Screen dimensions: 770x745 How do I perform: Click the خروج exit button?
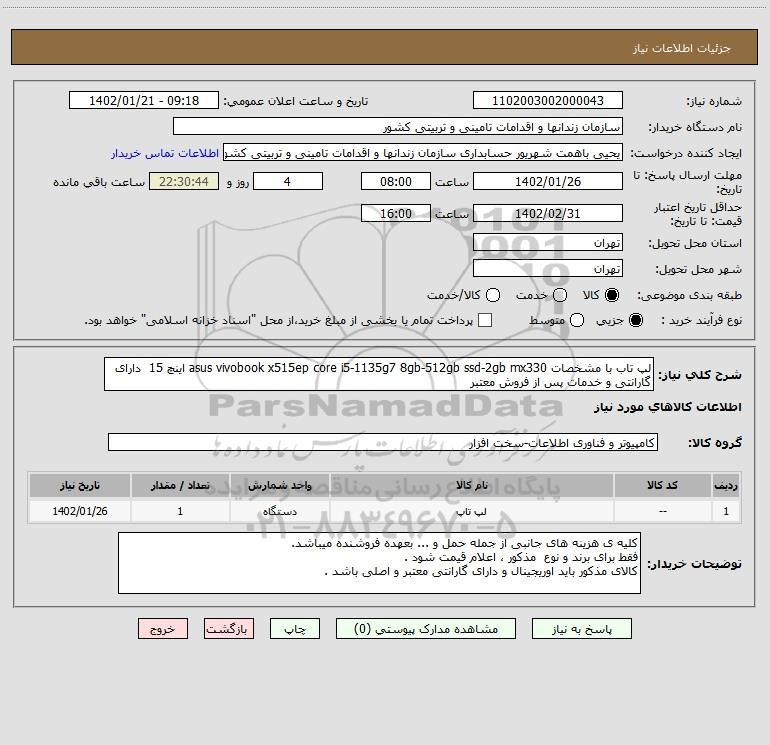click(163, 629)
